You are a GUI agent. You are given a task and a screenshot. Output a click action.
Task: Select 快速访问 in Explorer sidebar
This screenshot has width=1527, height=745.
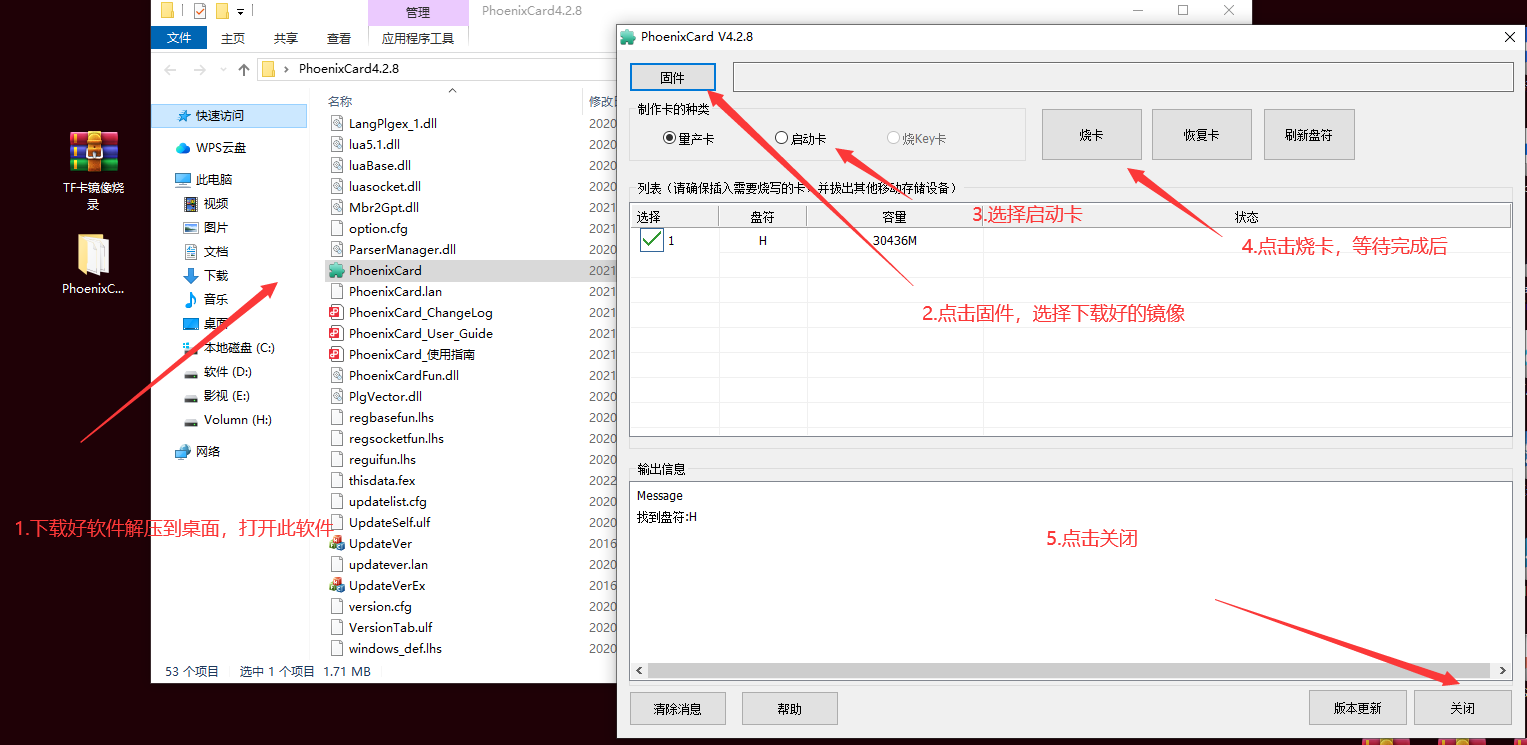pyautogui.click(x=229, y=116)
